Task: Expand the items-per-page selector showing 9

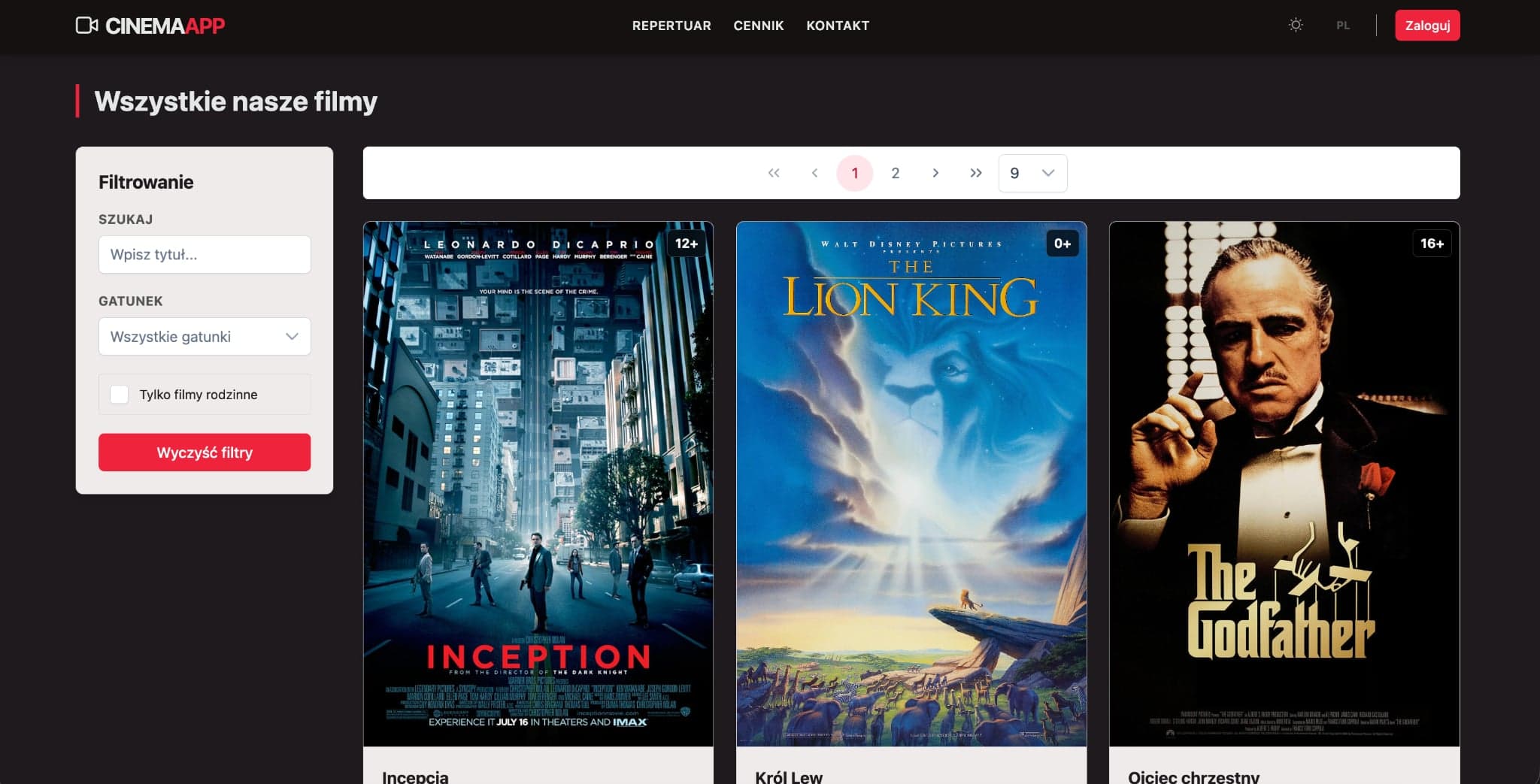Action: [x=1032, y=172]
